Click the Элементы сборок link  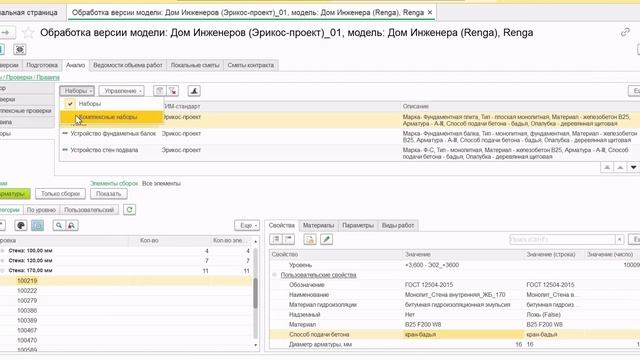tap(114, 184)
